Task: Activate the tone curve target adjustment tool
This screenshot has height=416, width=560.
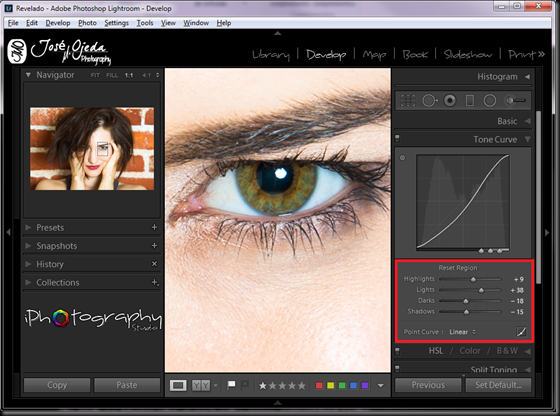Action: point(402,157)
